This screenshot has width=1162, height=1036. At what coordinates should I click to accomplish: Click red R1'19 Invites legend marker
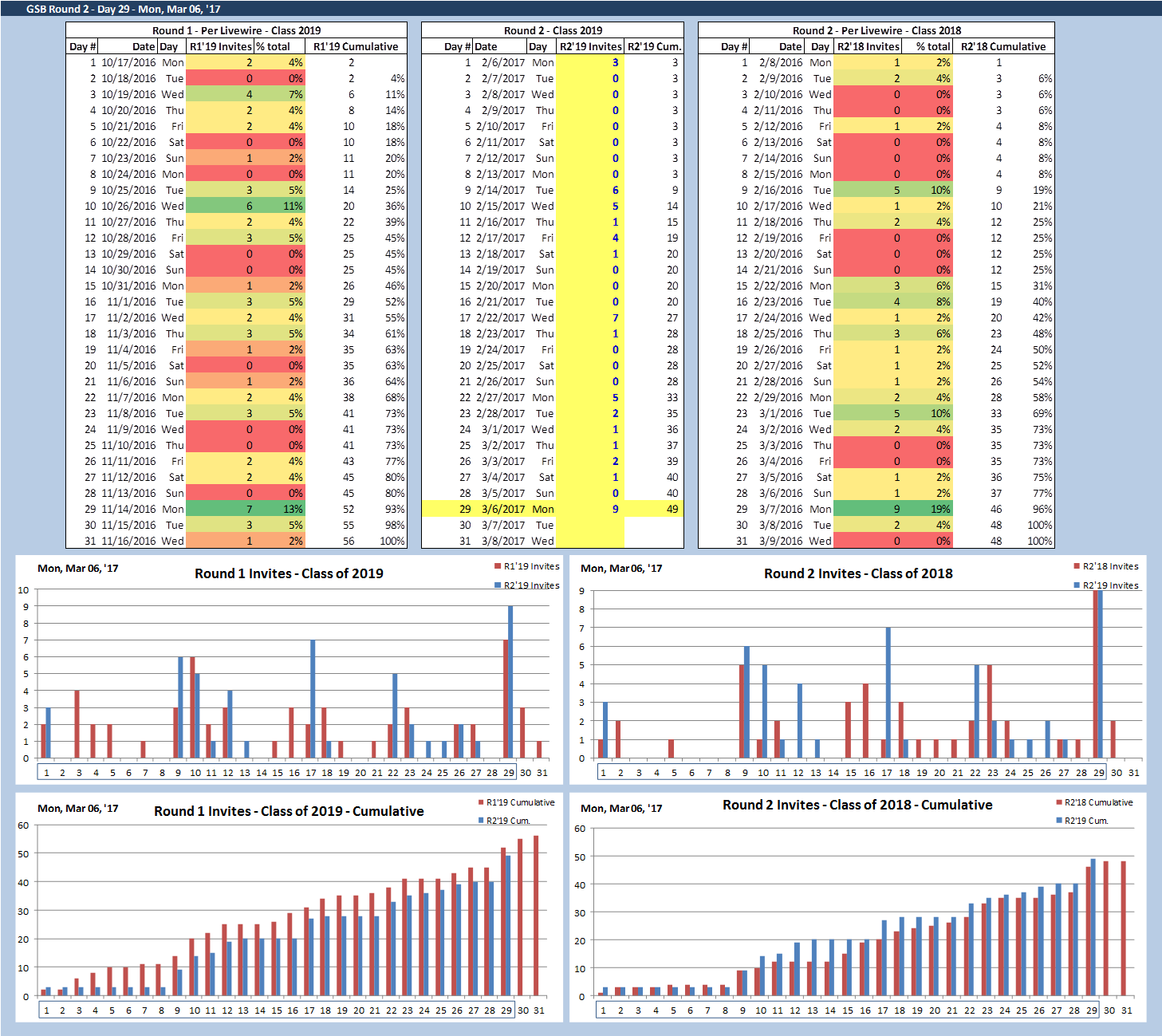498,566
